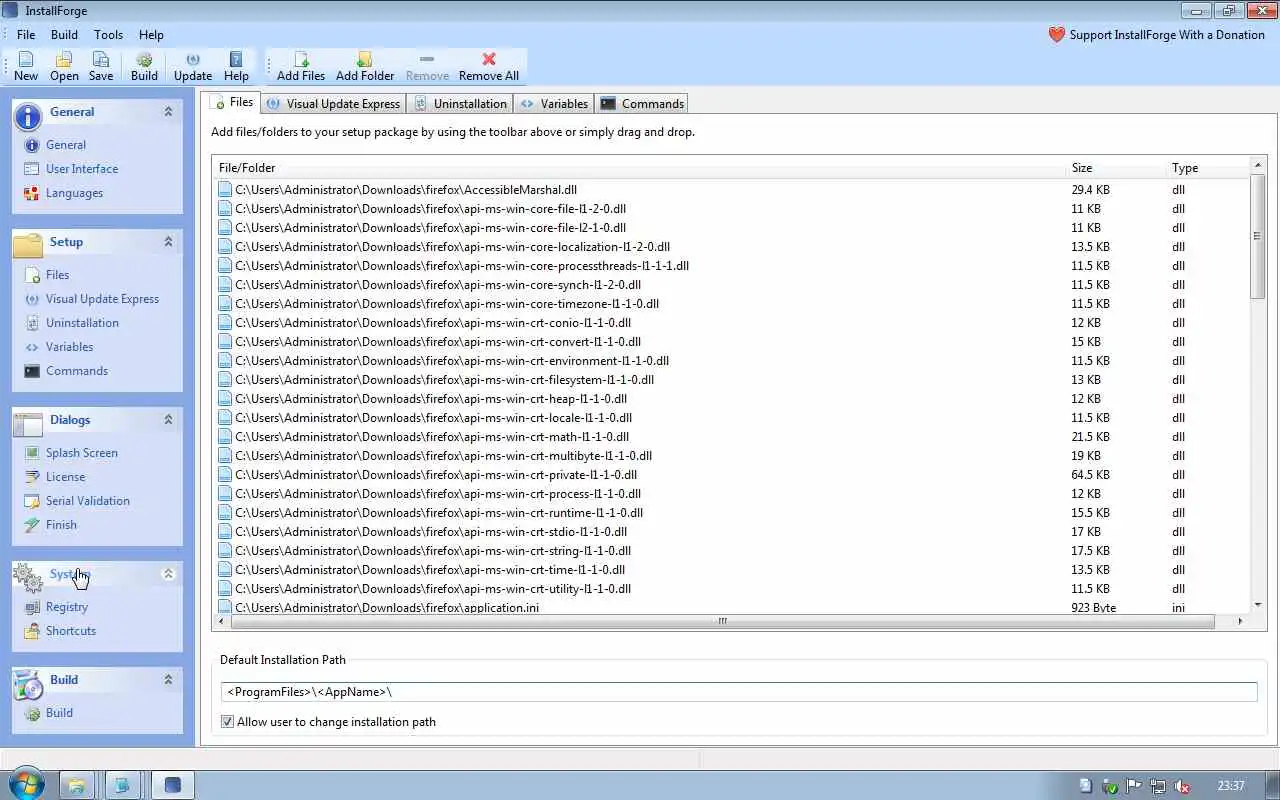
Task: Toggle Allow user to change installation path
Action: click(227, 722)
